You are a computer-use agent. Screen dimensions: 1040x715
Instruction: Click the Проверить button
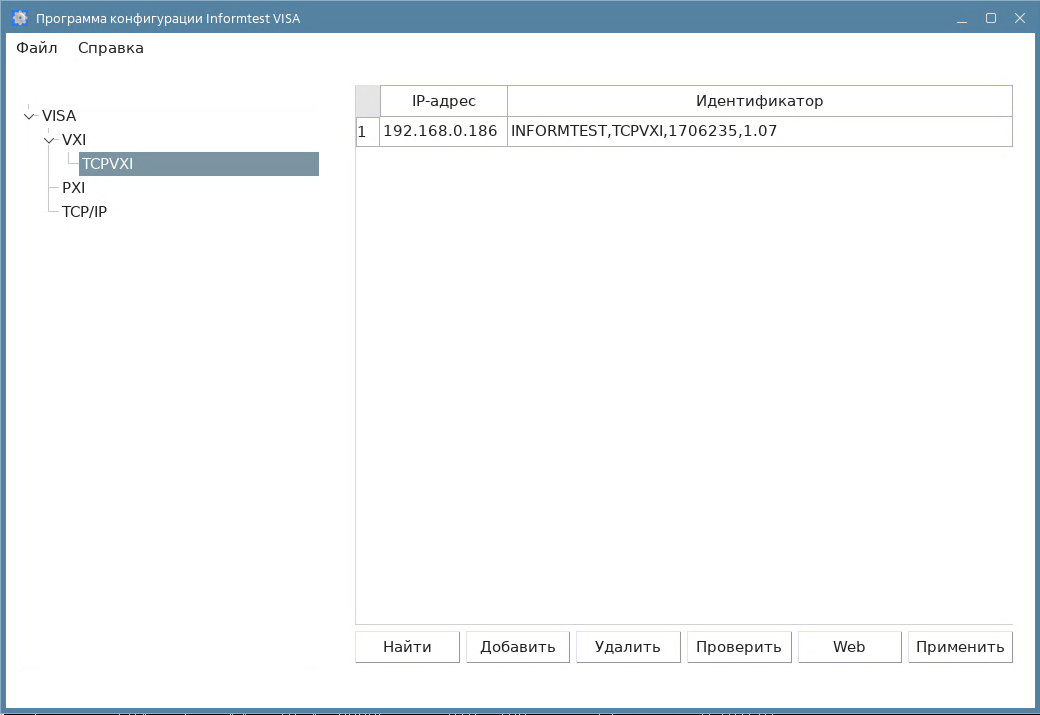(739, 647)
